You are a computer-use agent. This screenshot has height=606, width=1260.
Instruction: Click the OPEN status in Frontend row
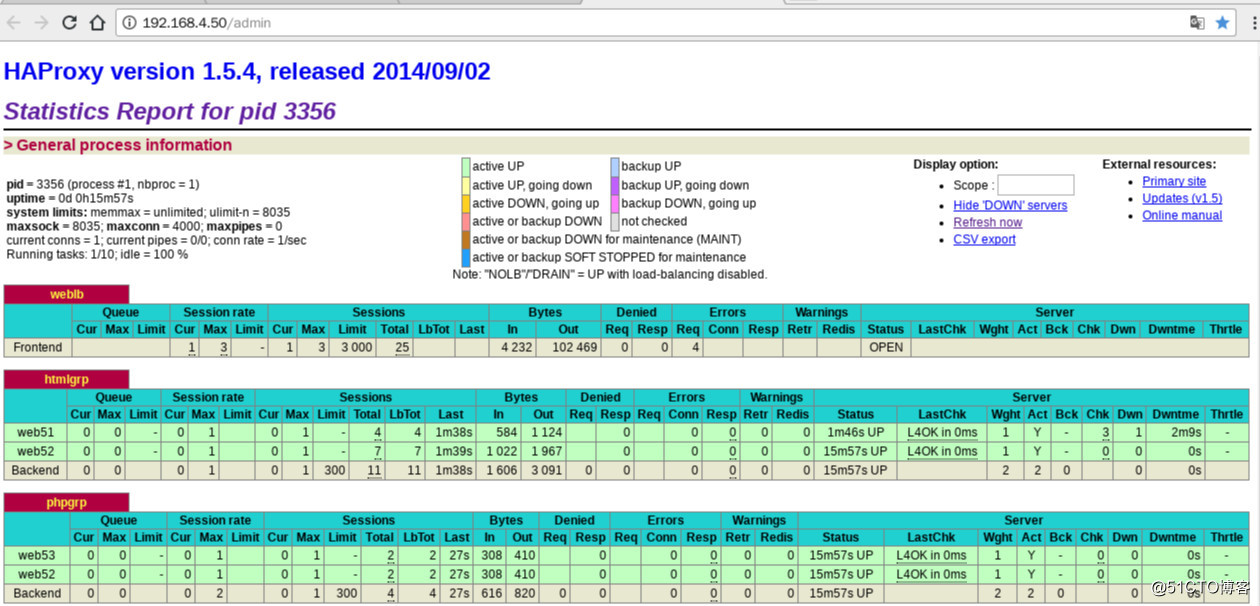click(x=886, y=347)
